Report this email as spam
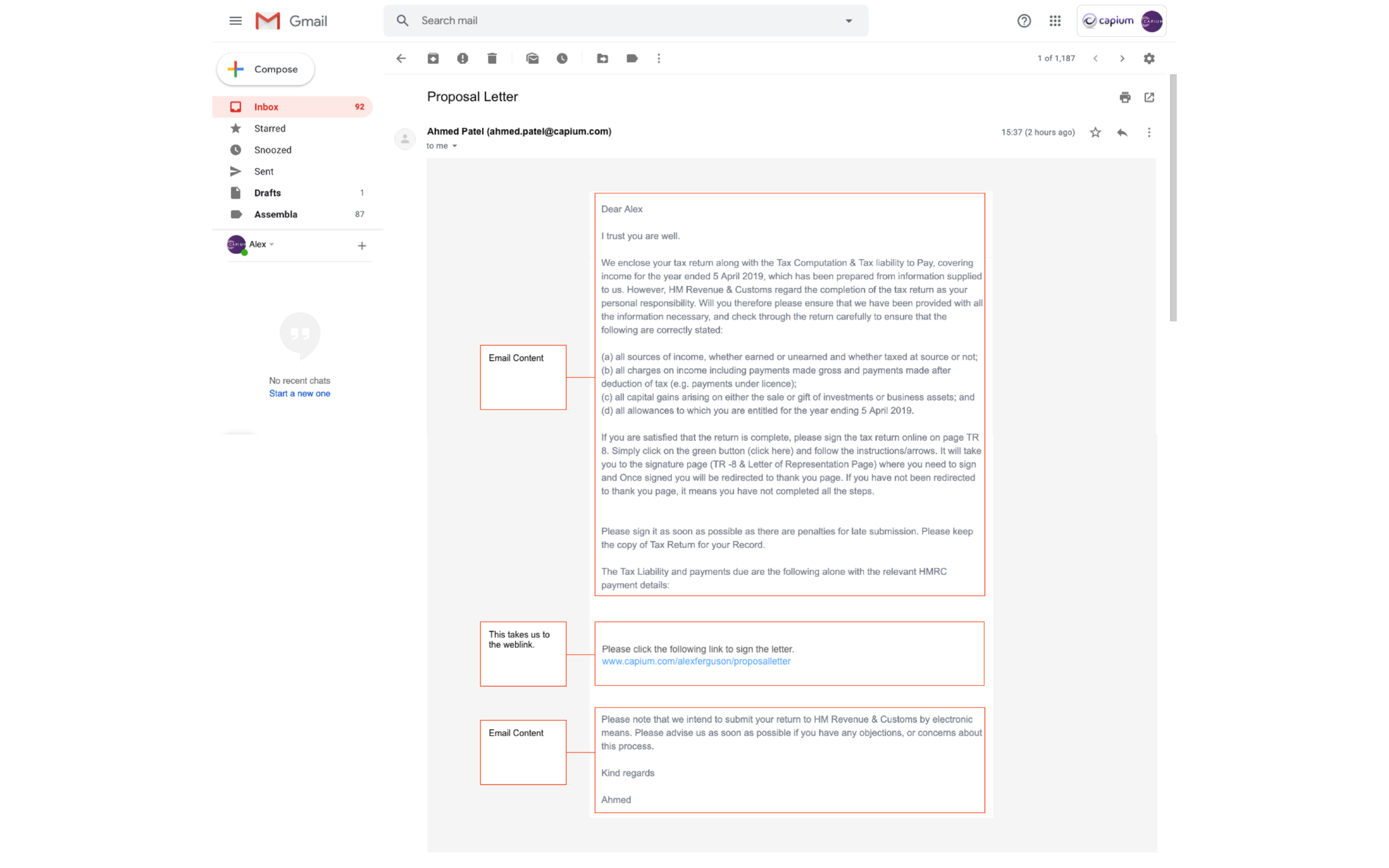 point(462,58)
